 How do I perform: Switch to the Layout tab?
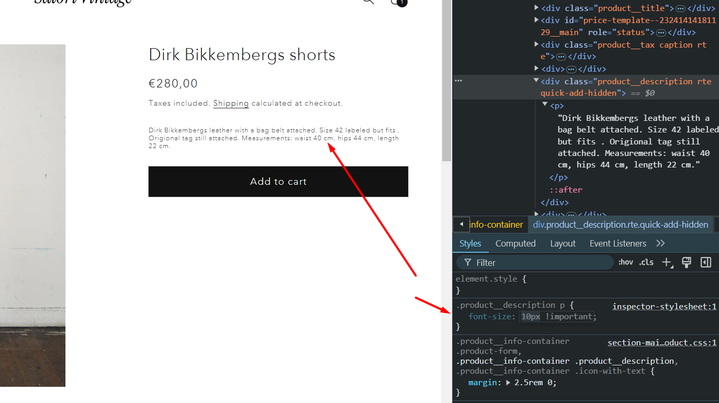[563, 244]
